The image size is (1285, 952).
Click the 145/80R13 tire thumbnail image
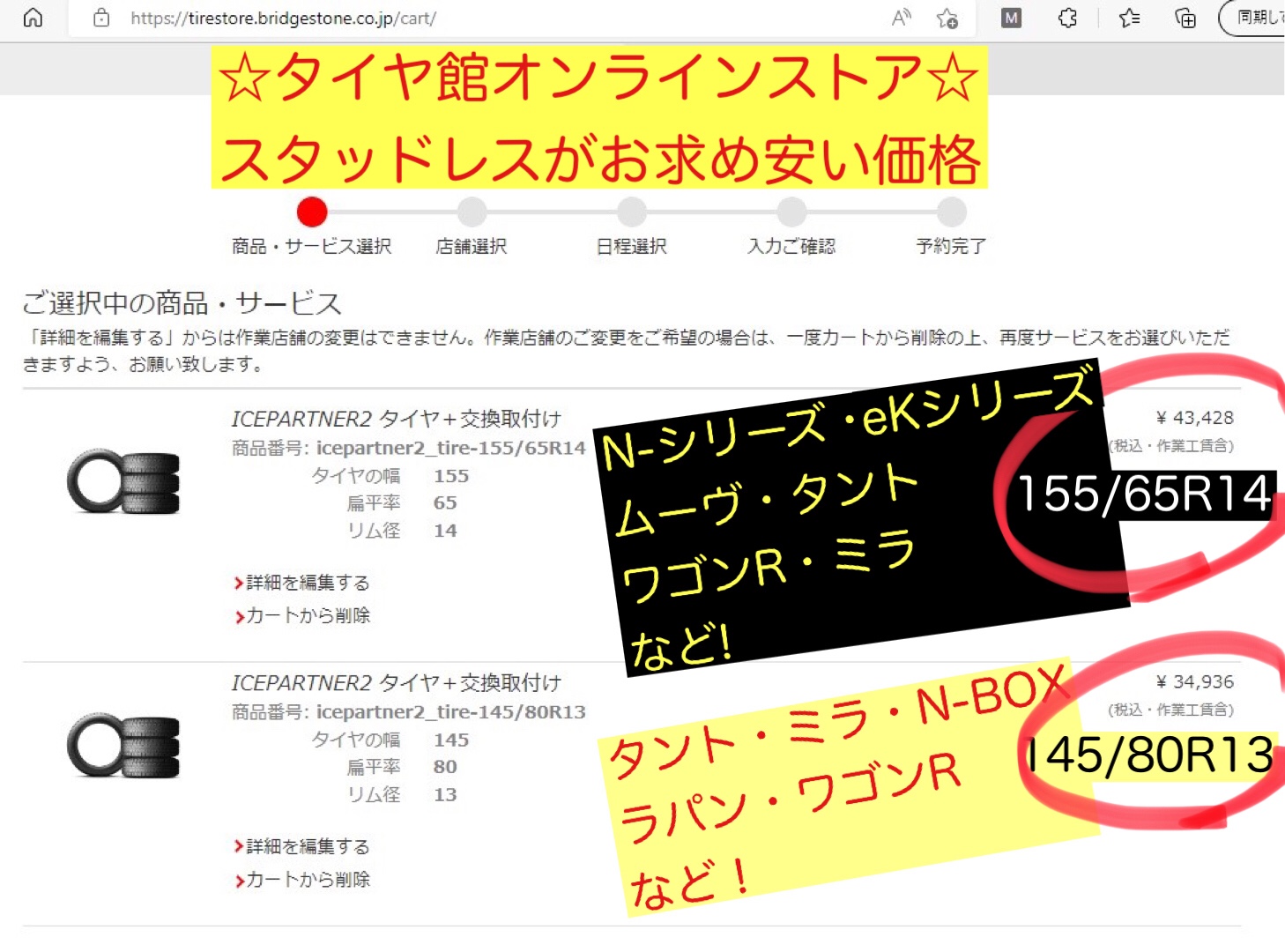(123, 745)
